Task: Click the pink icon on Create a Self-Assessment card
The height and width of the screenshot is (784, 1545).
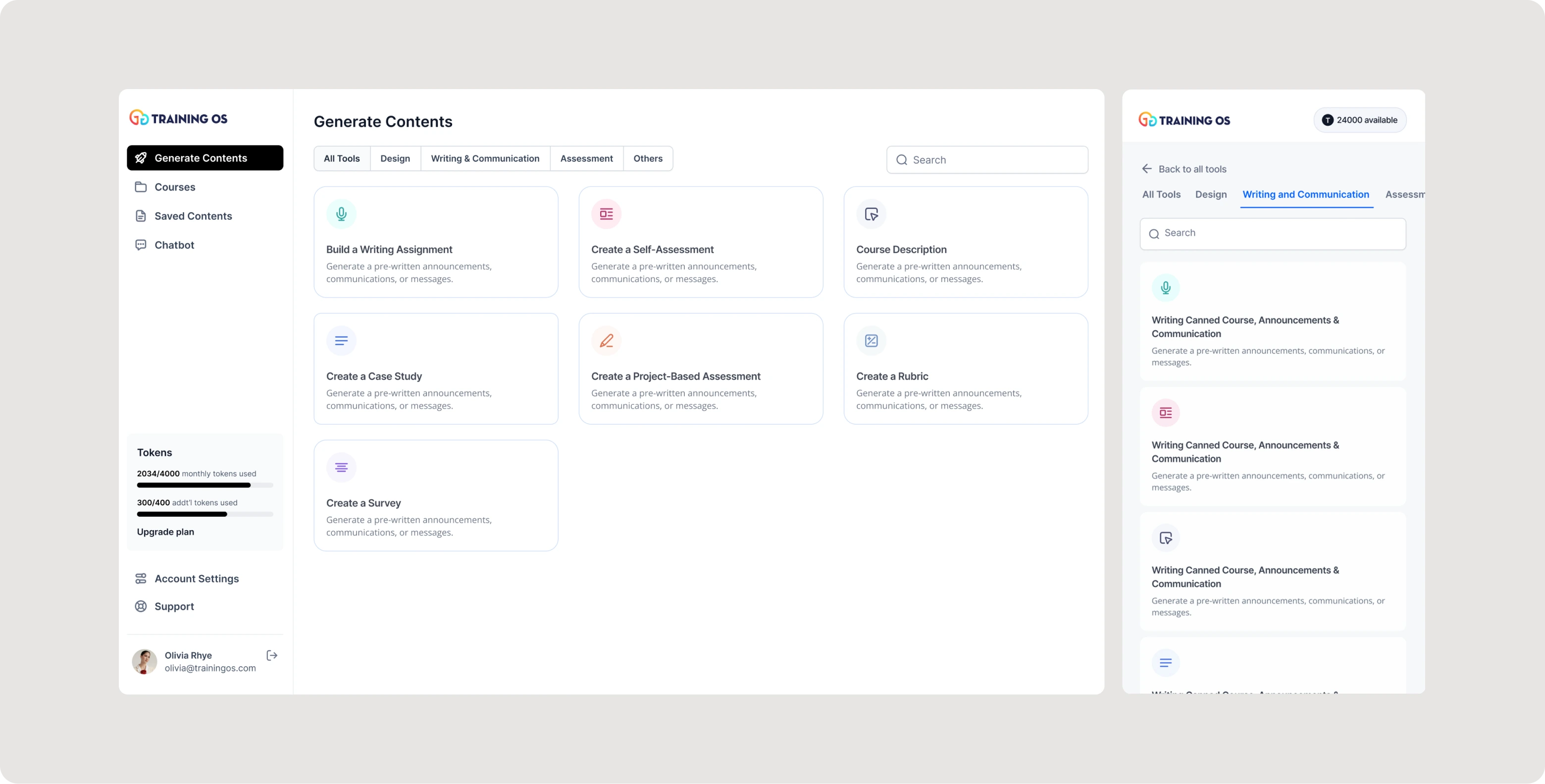Action: (606, 214)
